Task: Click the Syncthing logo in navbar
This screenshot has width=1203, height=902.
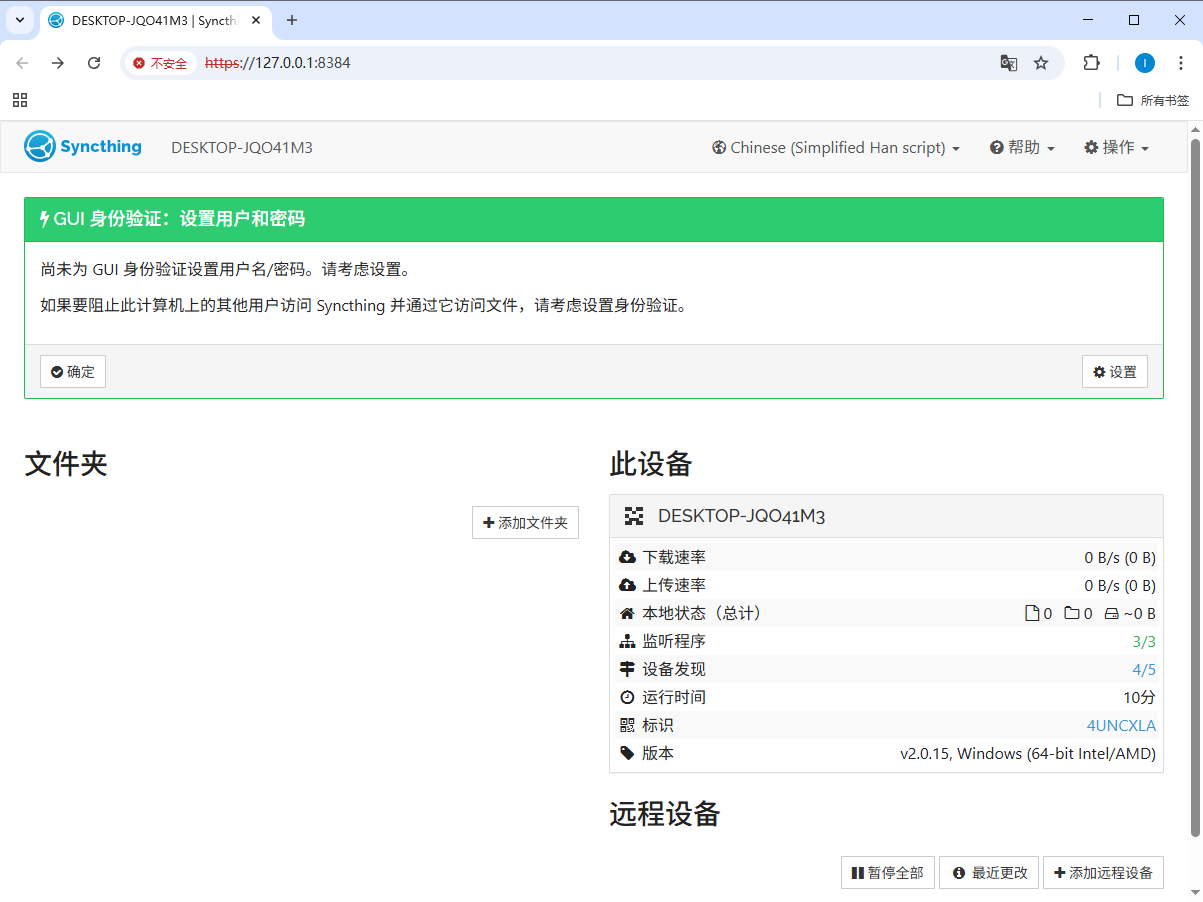Action: [x=83, y=147]
